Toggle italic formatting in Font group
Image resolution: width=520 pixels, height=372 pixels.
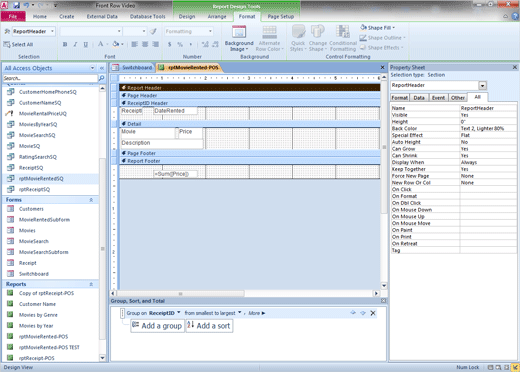click(x=75, y=44)
